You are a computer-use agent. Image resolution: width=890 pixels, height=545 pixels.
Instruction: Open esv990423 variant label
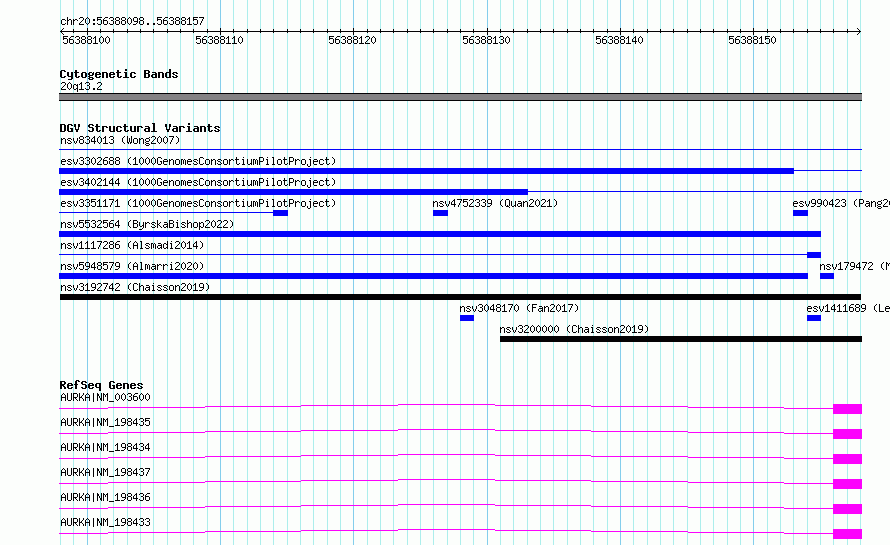[841, 203]
